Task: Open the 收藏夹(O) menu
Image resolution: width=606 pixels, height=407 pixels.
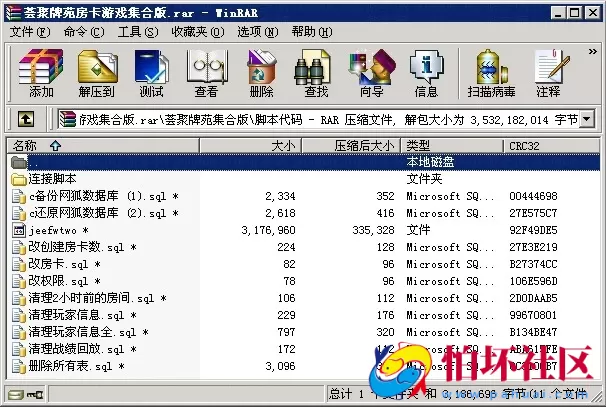Action: pos(197,32)
